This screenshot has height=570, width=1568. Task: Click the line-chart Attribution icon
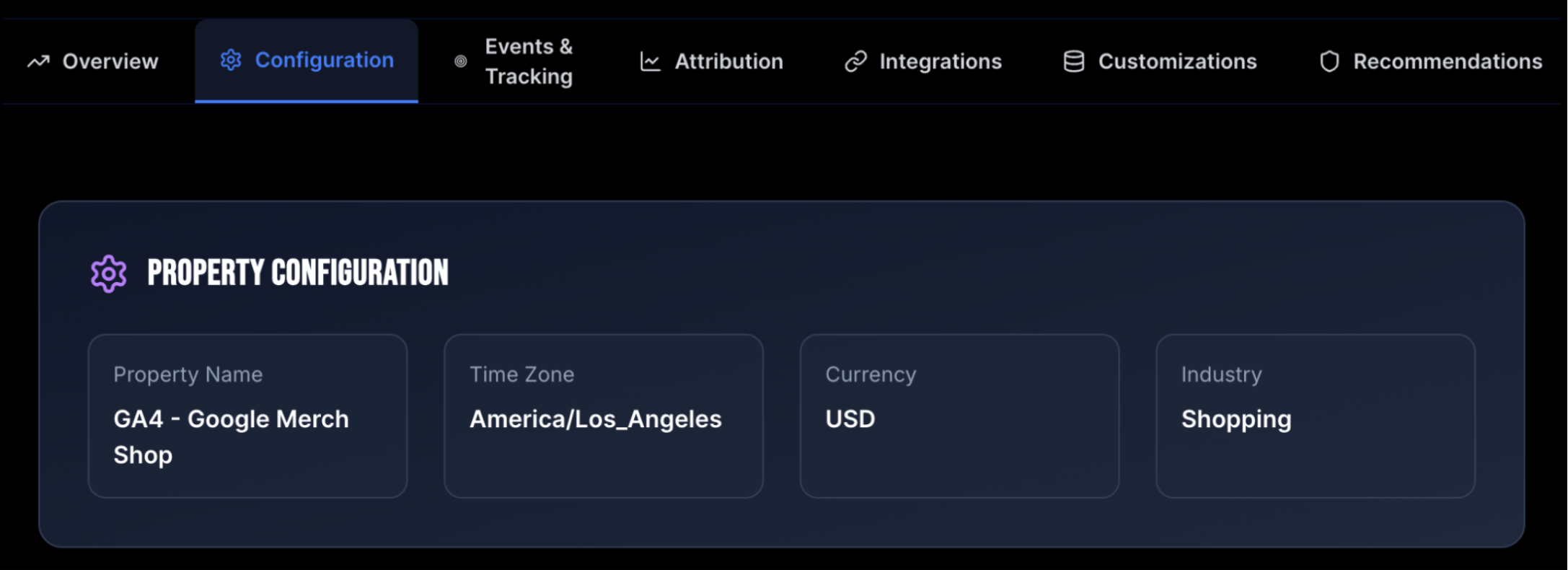click(648, 61)
